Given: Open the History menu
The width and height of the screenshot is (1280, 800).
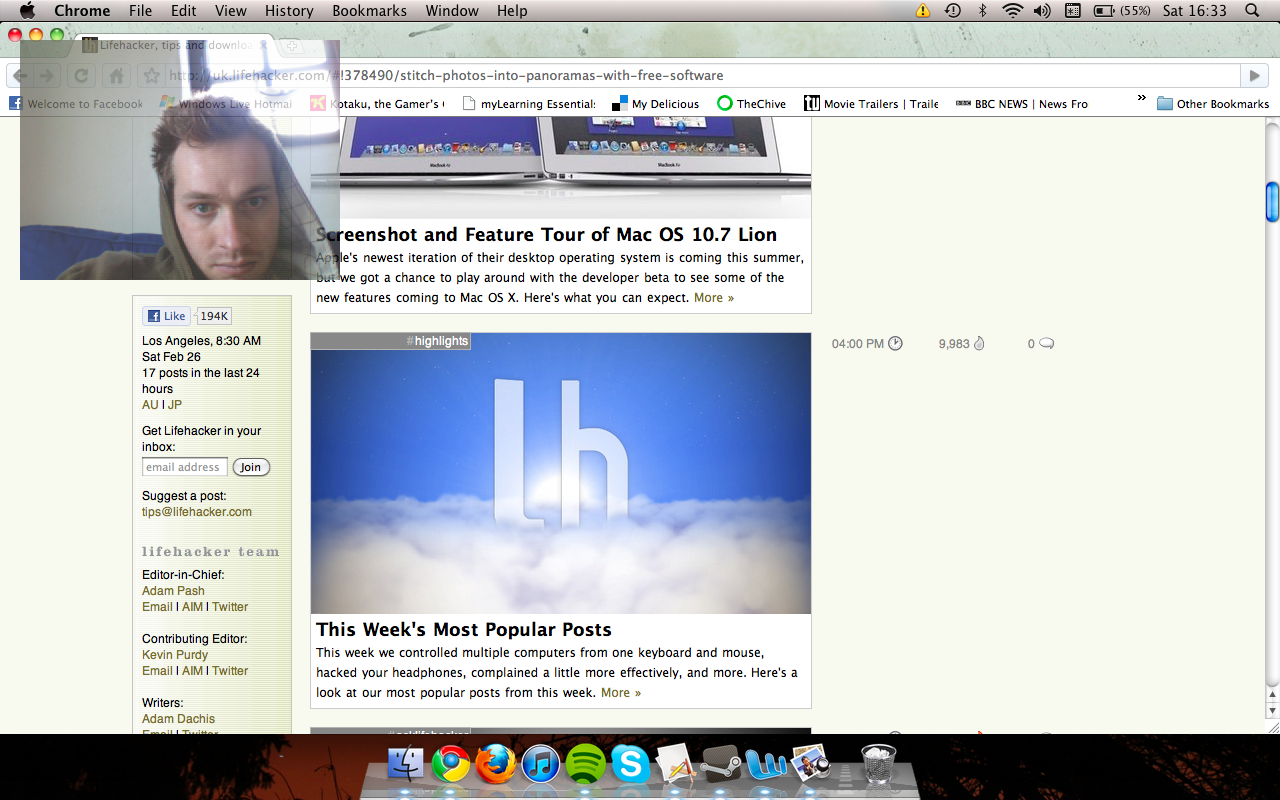Looking at the screenshot, I should point(289,11).
